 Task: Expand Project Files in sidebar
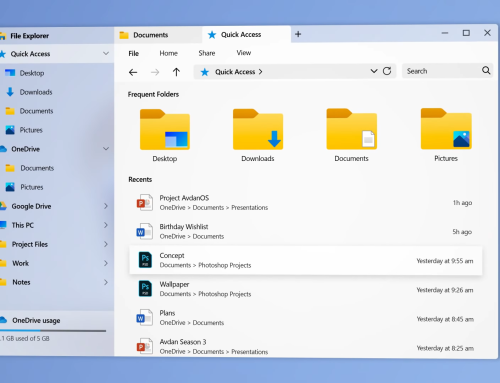[106, 244]
